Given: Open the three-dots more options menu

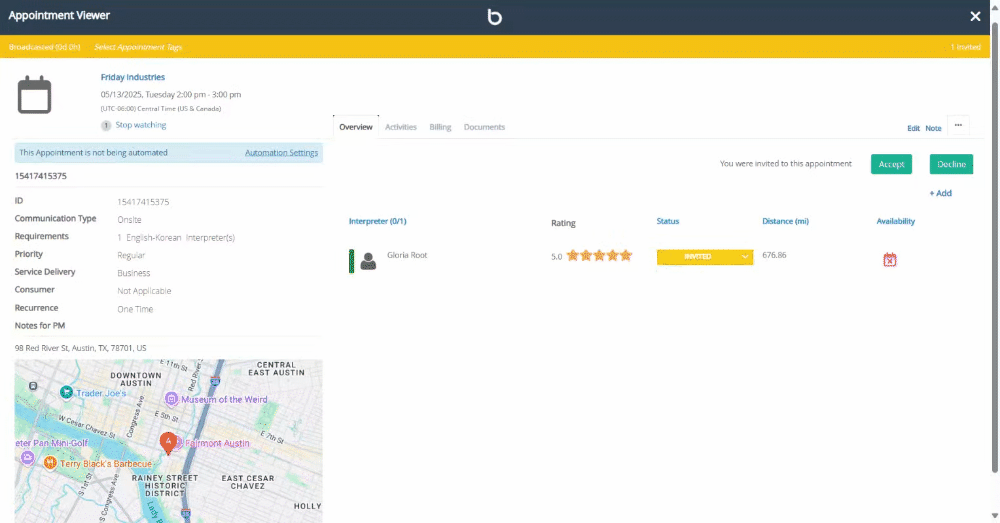Looking at the screenshot, I should tap(958, 126).
